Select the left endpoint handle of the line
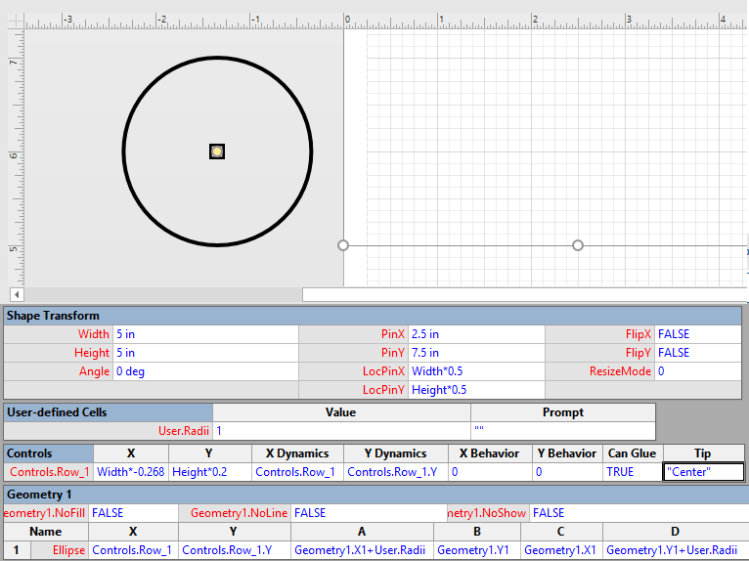Image resolution: width=749 pixels, height=561 pixels. coord(343,245)
